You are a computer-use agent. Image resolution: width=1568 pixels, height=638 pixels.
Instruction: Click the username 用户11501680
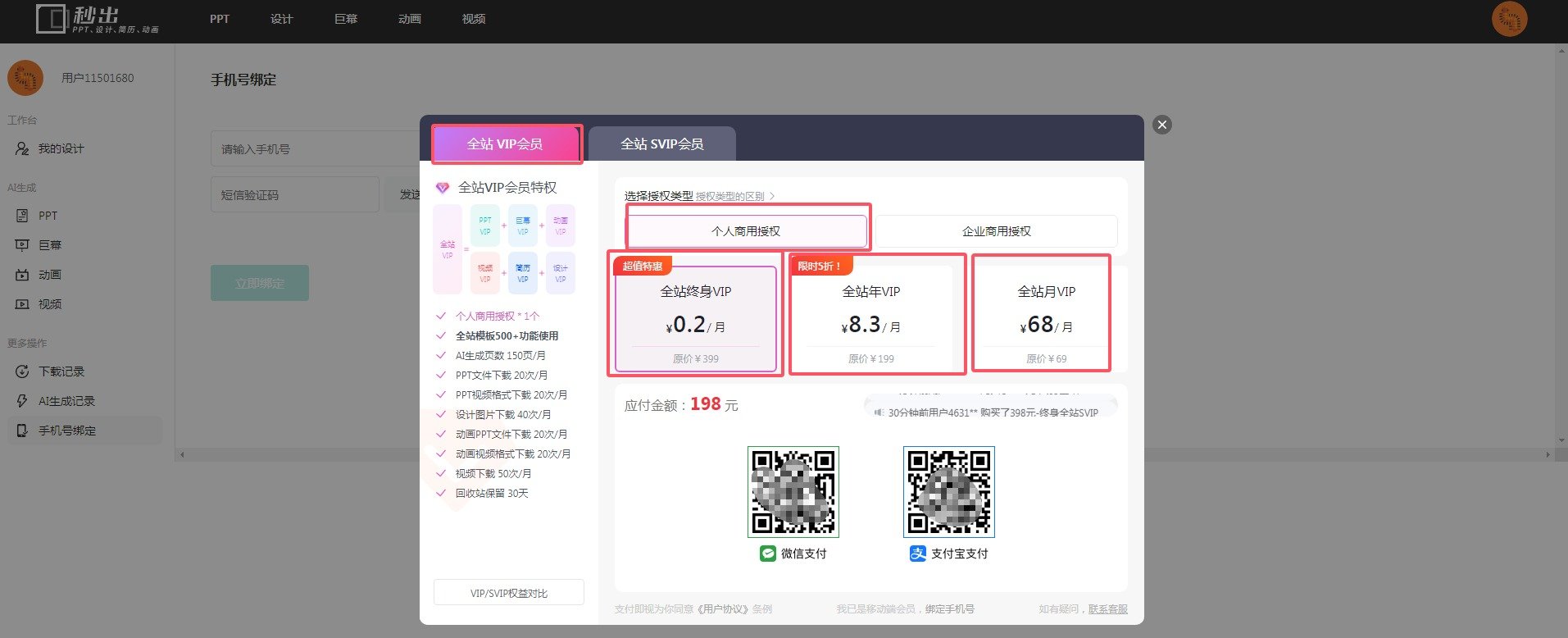98,78
